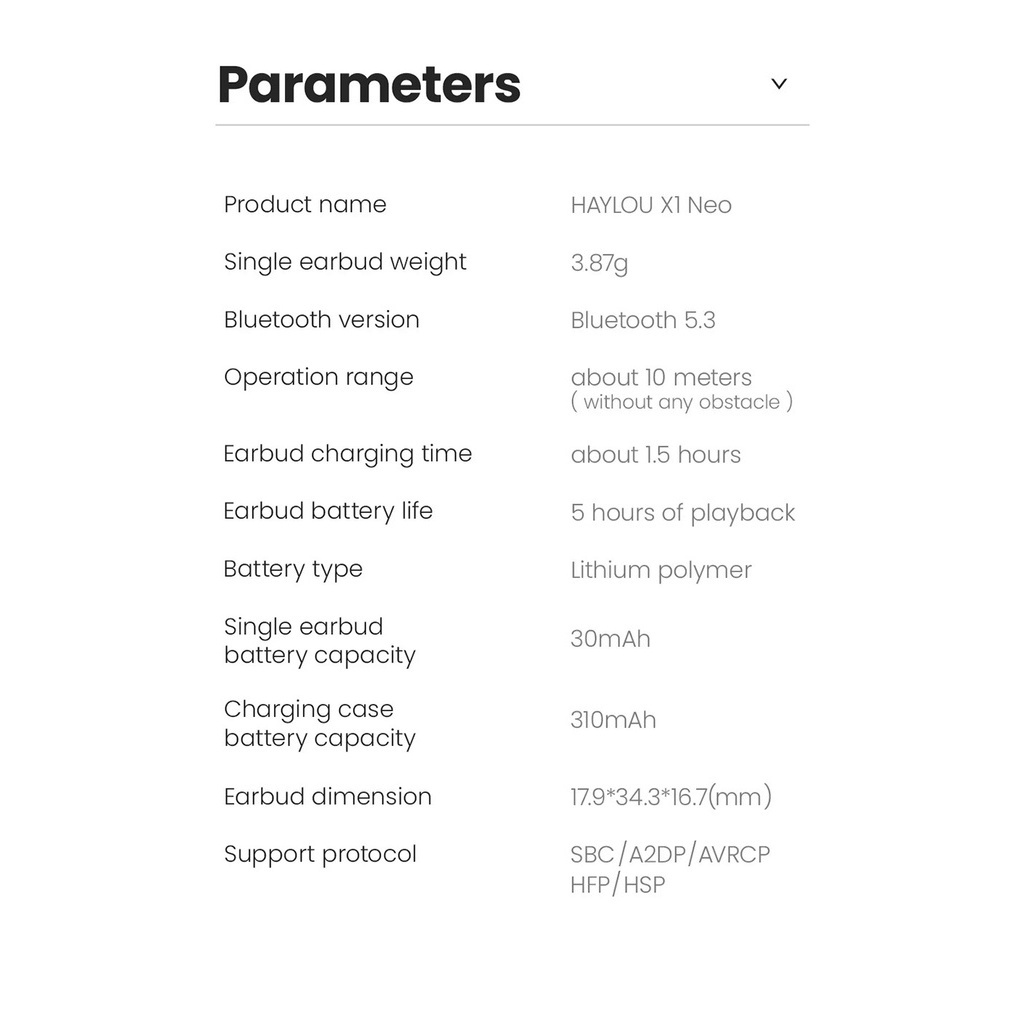Click the 30mAh capacity value

coord(610,639)
